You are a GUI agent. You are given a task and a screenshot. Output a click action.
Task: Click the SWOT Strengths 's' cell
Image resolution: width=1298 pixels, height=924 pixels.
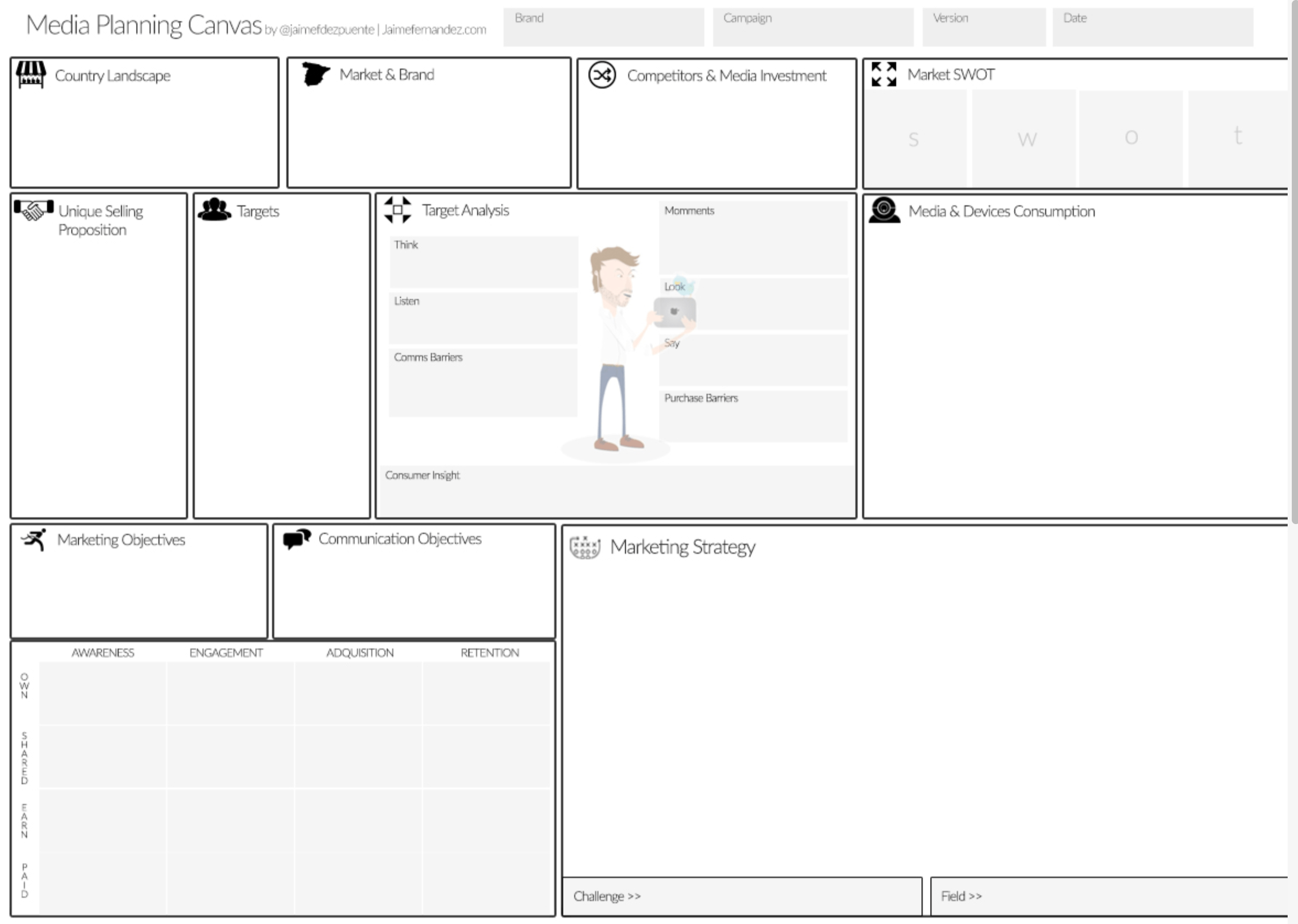914,138
